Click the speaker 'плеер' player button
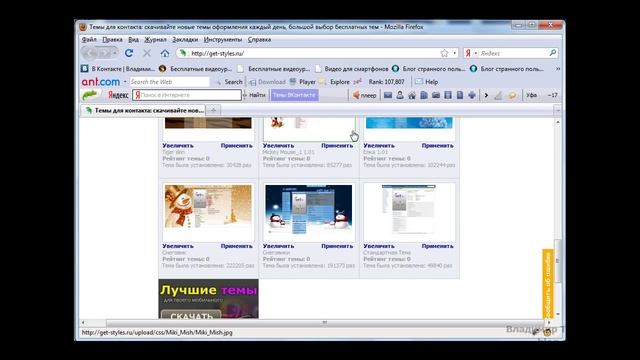Viewport: 640px width, 360px height. (x=364, y=95)
